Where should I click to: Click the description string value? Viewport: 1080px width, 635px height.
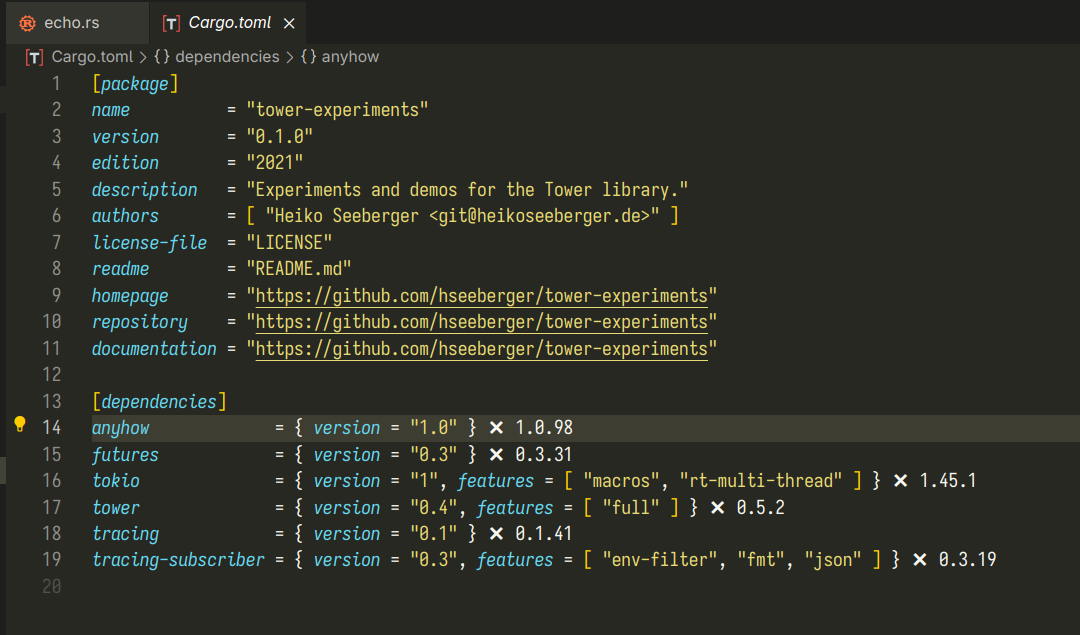(x=467, y=189)
